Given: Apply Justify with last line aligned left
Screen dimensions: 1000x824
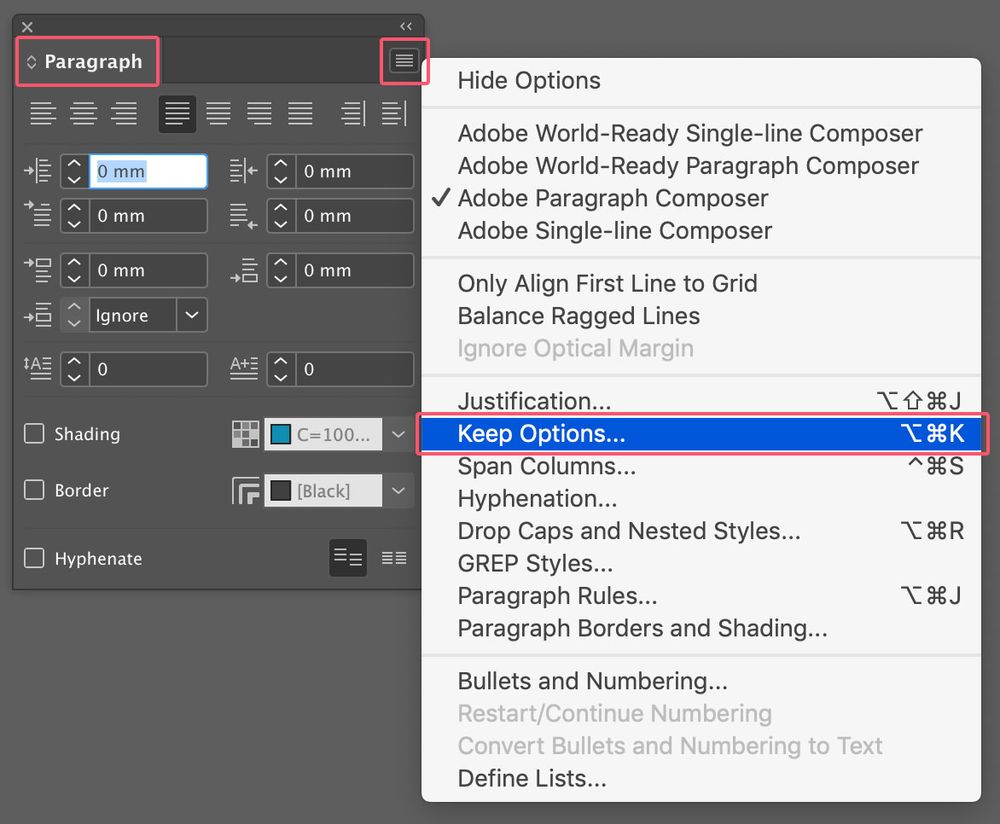Looking at the screenshot, I should coord(177,114).
